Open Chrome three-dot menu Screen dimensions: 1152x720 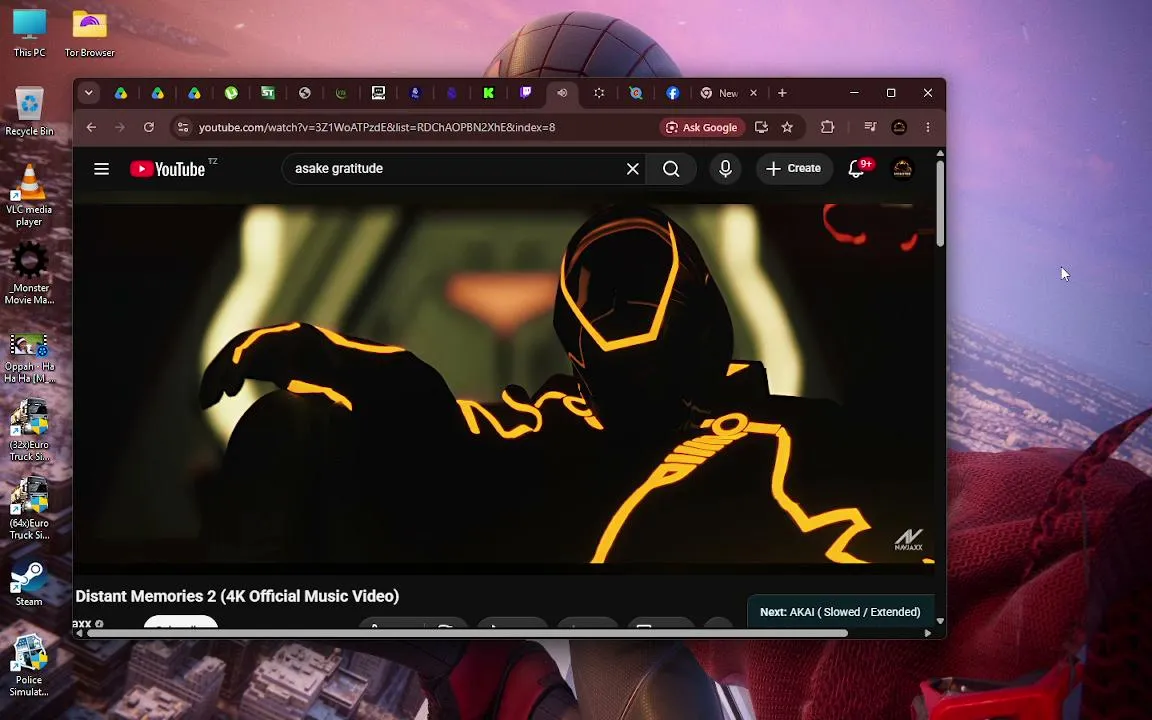928,127
